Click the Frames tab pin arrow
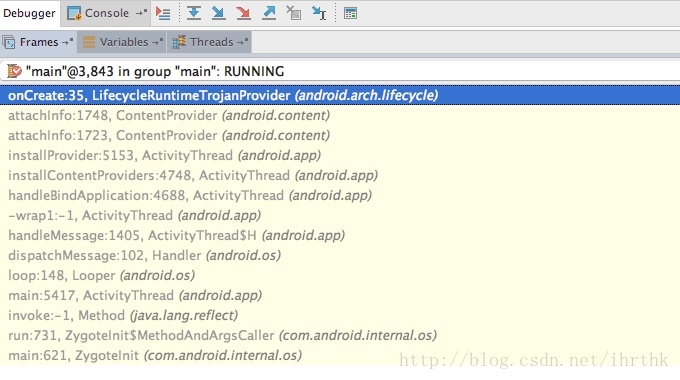 pos(67,42)
